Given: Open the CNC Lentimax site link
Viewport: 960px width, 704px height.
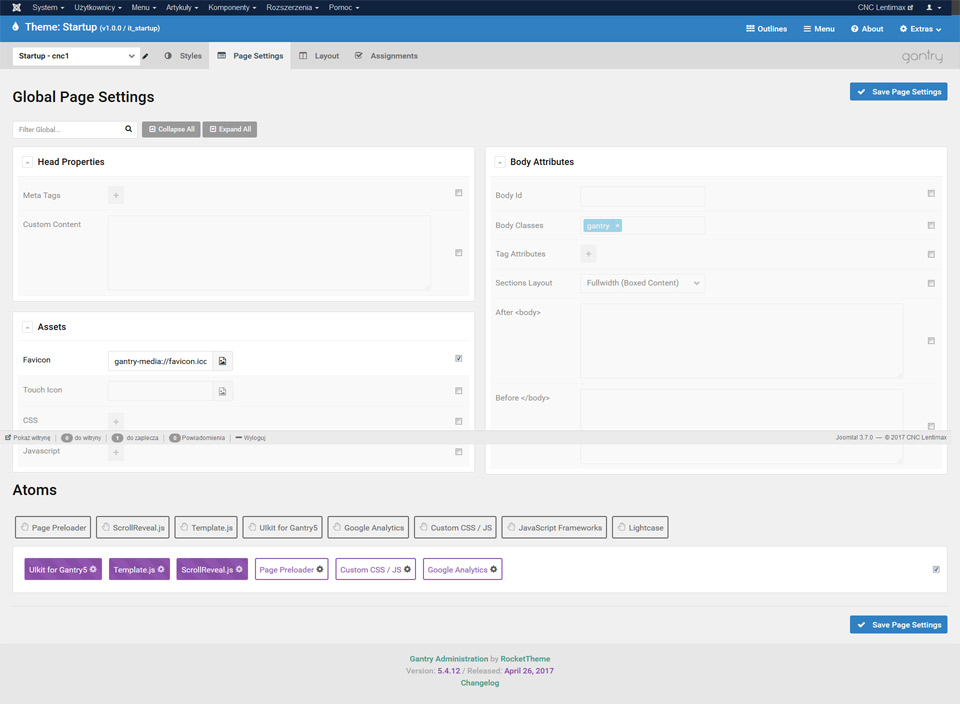Looking at the screenshot, I should pos(885,7).
